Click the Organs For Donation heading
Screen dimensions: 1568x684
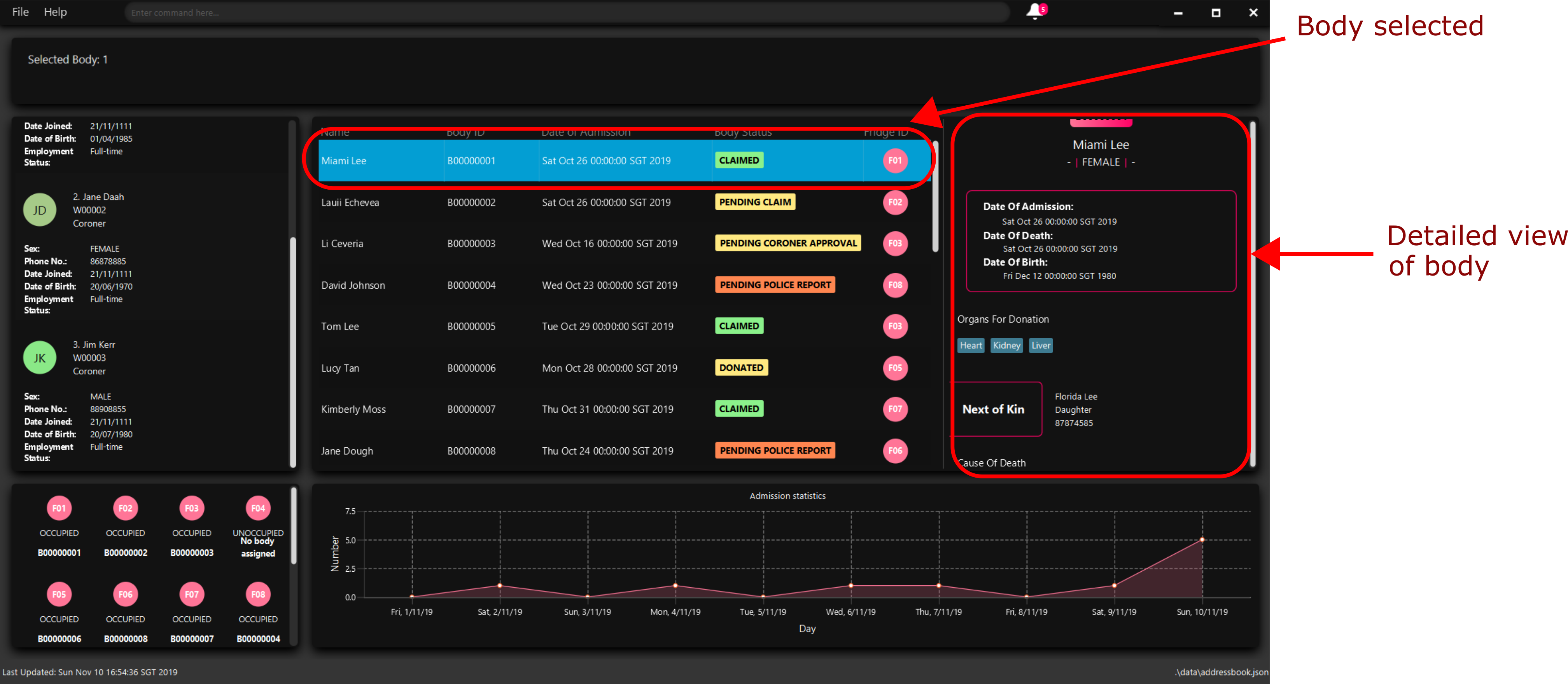1003,319
